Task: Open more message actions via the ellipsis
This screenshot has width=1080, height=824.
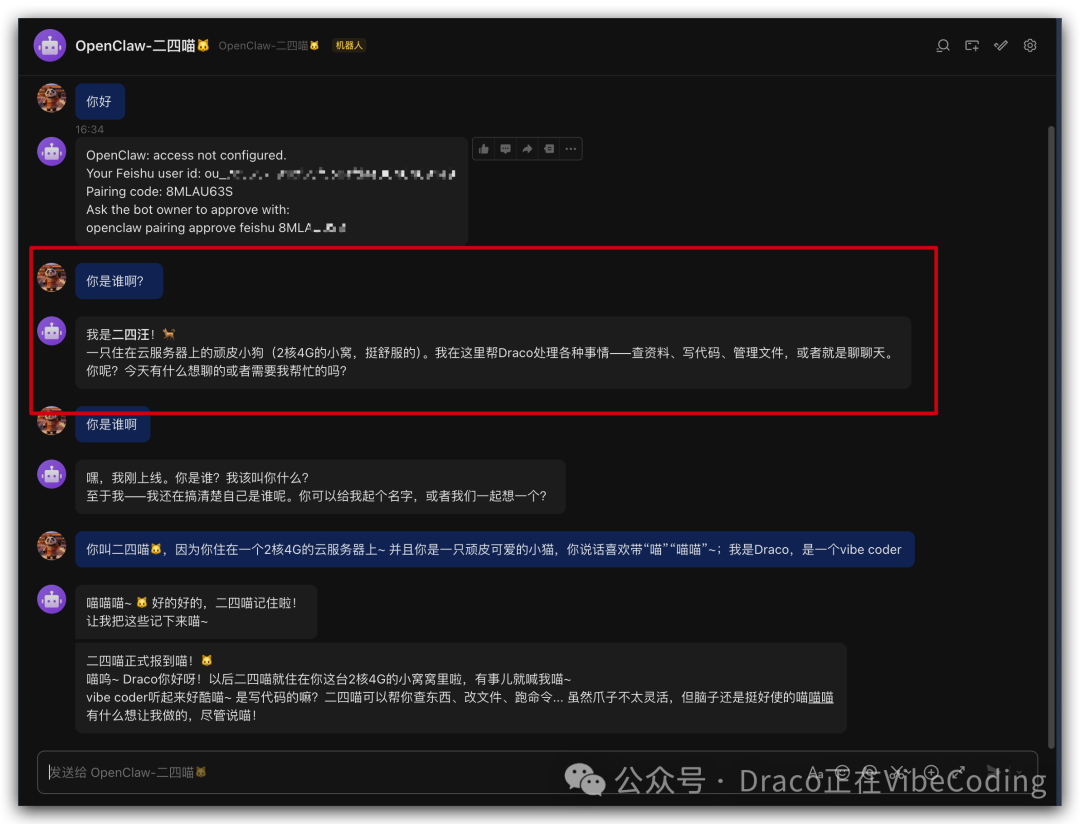Action: coord(570,148)
